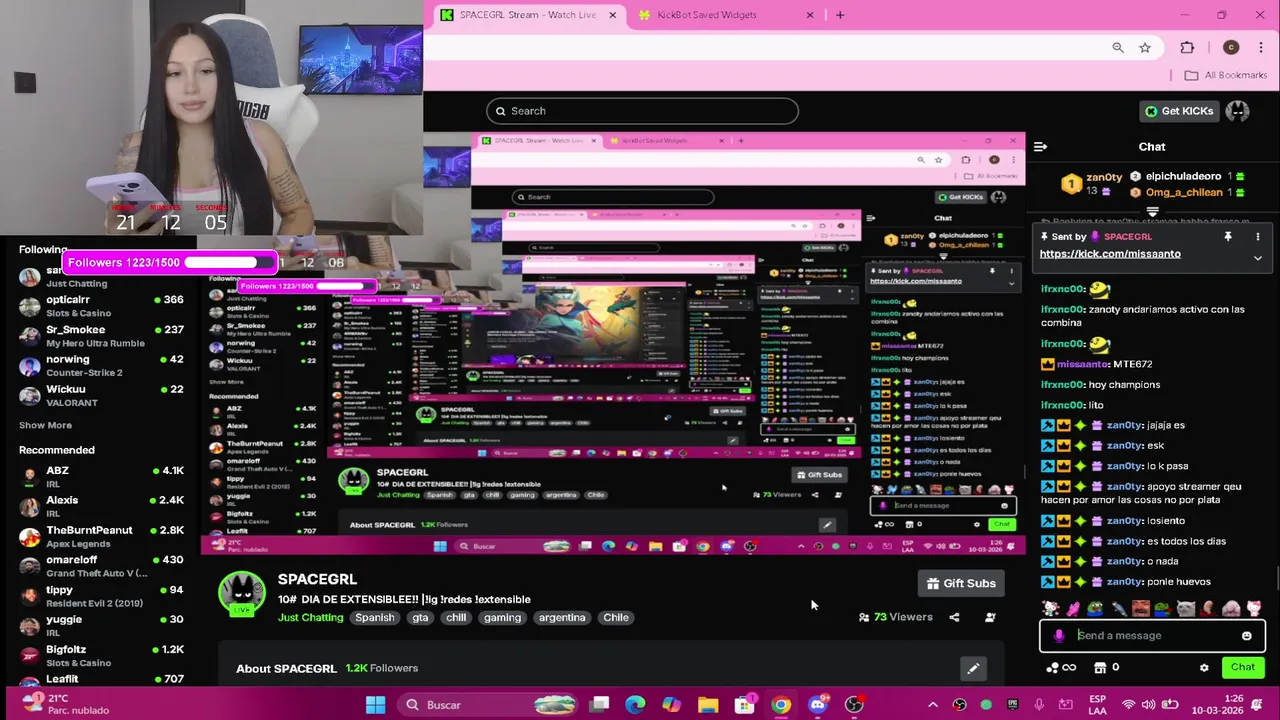Image resolution: width=1280 pixels, height=720 pixels.
Task: Open Chrome three-dot menu
Action: (x=1261, y=47)
